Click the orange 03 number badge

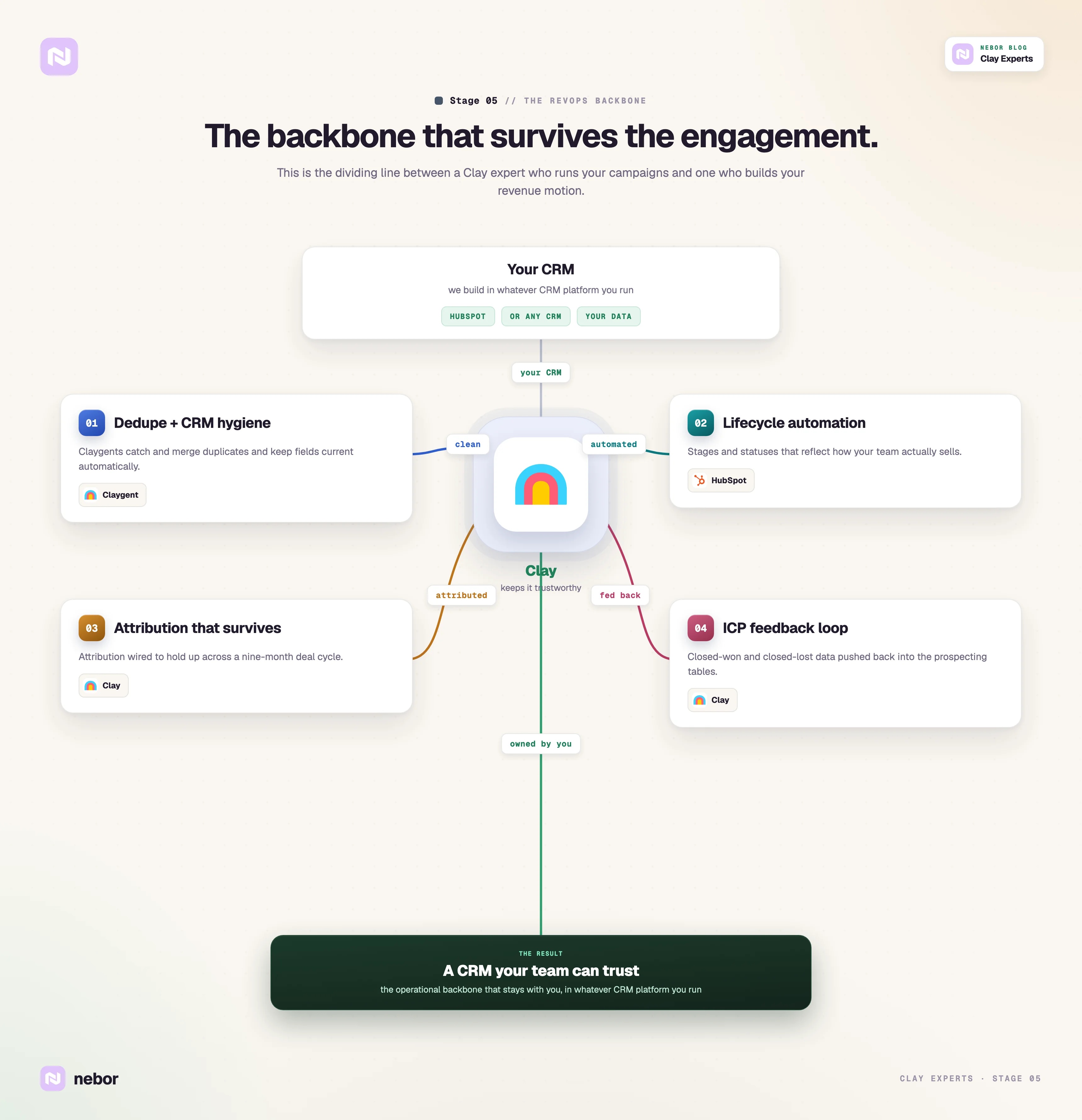92,628
